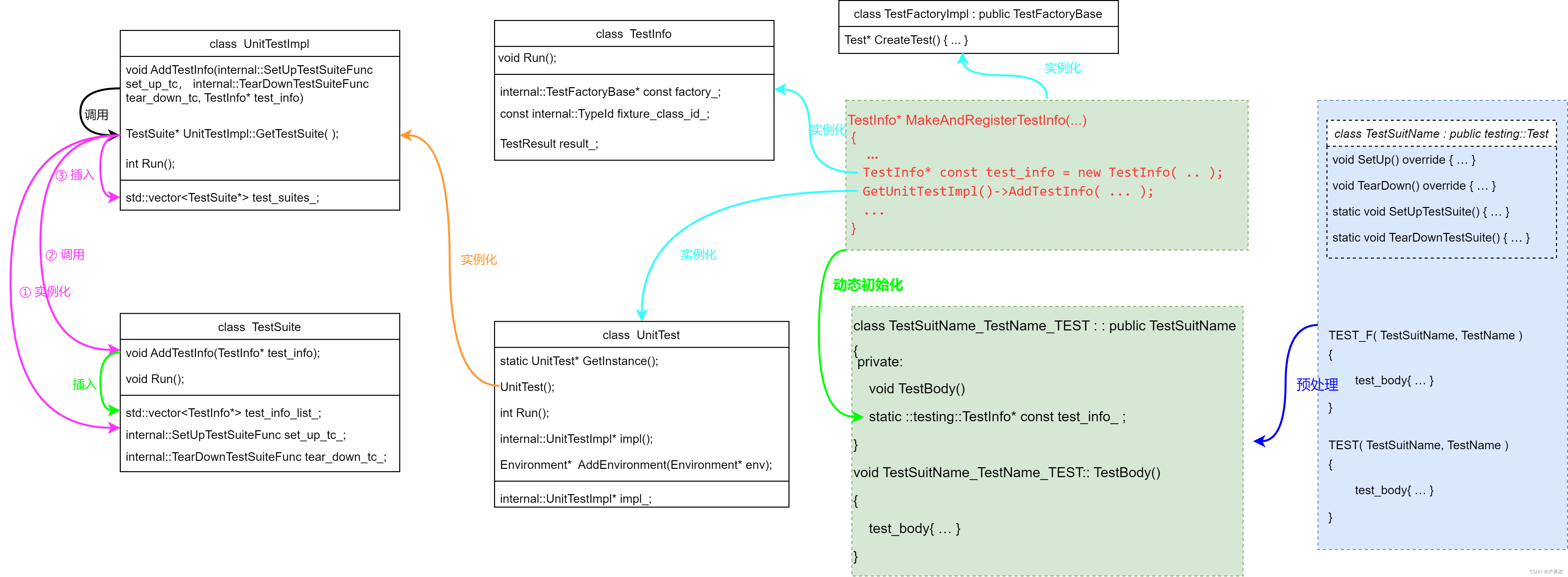Click 'void TestBody()' declaration

point(917,389)
